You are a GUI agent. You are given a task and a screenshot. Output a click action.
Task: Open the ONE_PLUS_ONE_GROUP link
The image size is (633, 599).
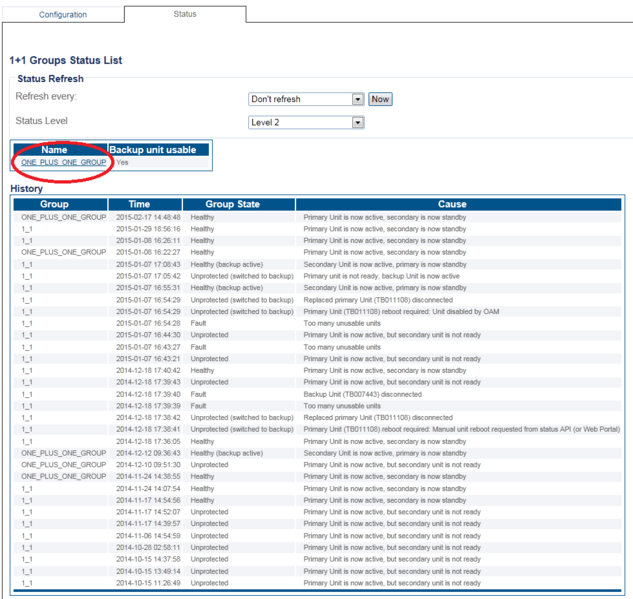coord(63,162)
